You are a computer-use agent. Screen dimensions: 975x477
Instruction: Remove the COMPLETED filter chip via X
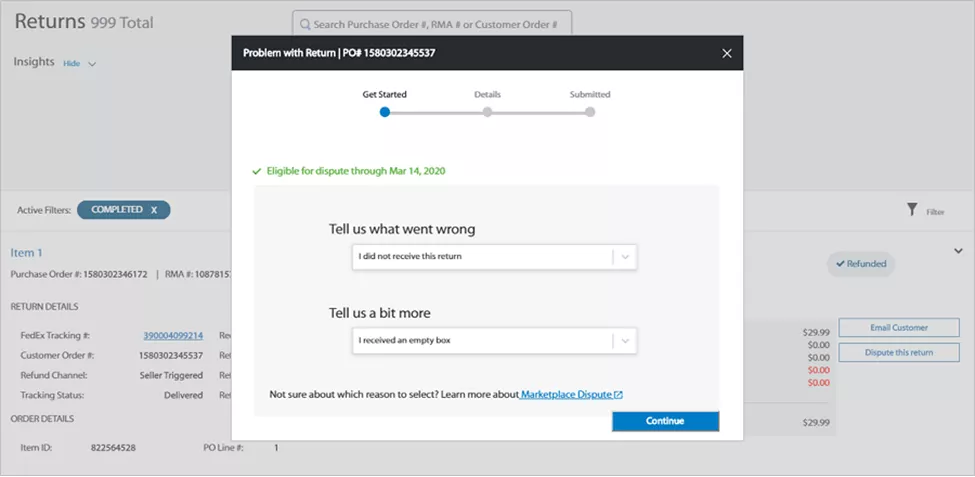(154, 210)
